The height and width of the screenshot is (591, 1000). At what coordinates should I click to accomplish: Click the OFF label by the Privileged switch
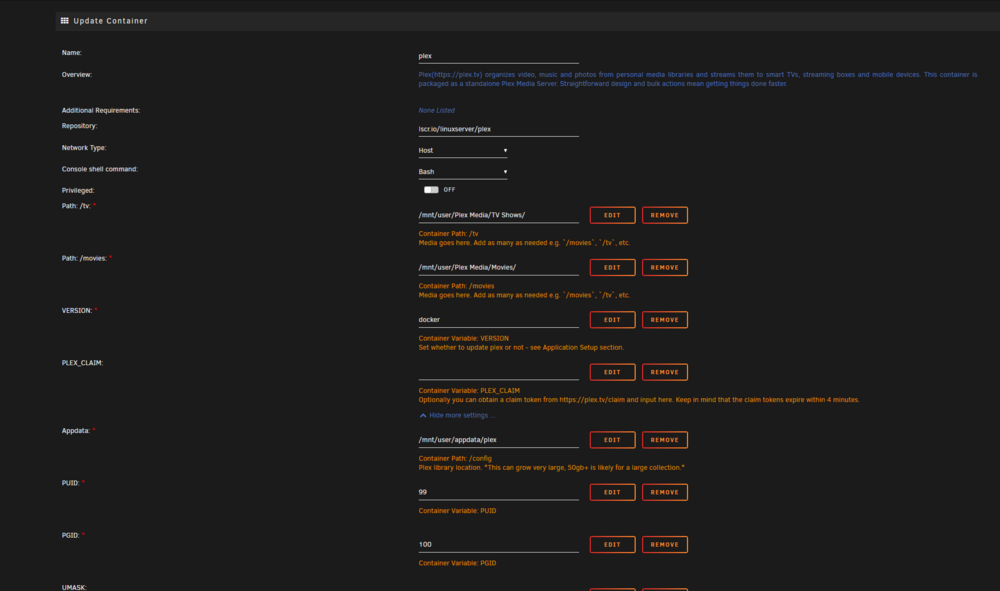coord(449,189)
